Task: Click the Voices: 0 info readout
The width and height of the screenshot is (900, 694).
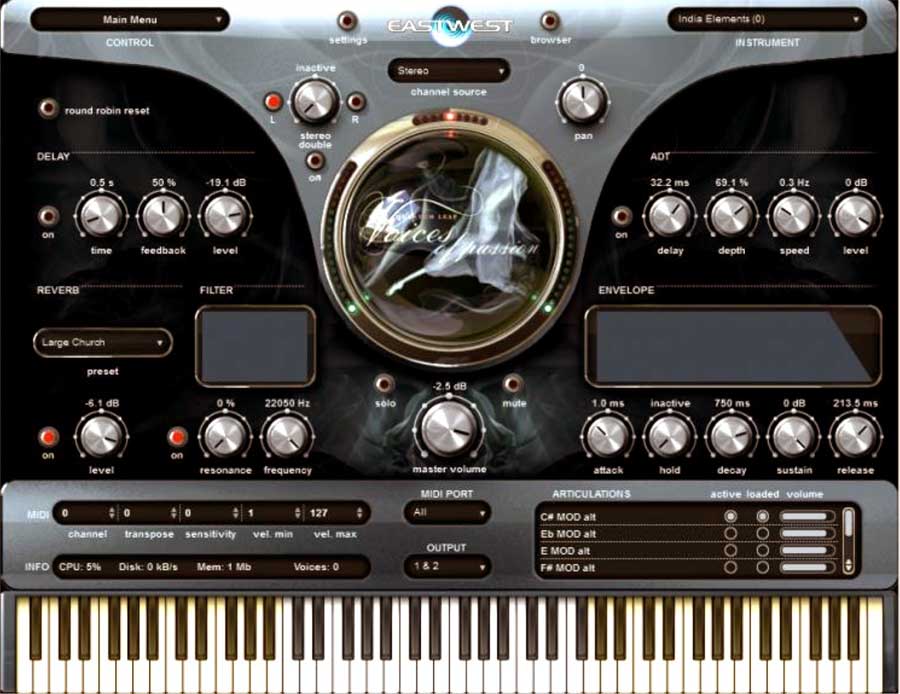Action: coord(316,567)
